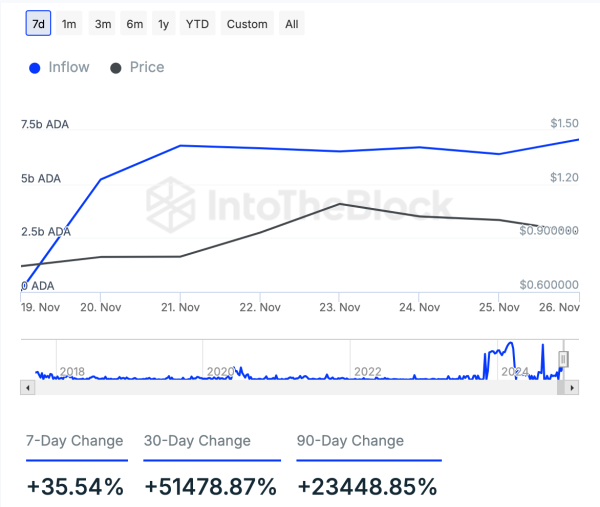Click the 23. Nov date label
Image resolution: width=600 pixels, height=507 pixels.
coord(340,307)
